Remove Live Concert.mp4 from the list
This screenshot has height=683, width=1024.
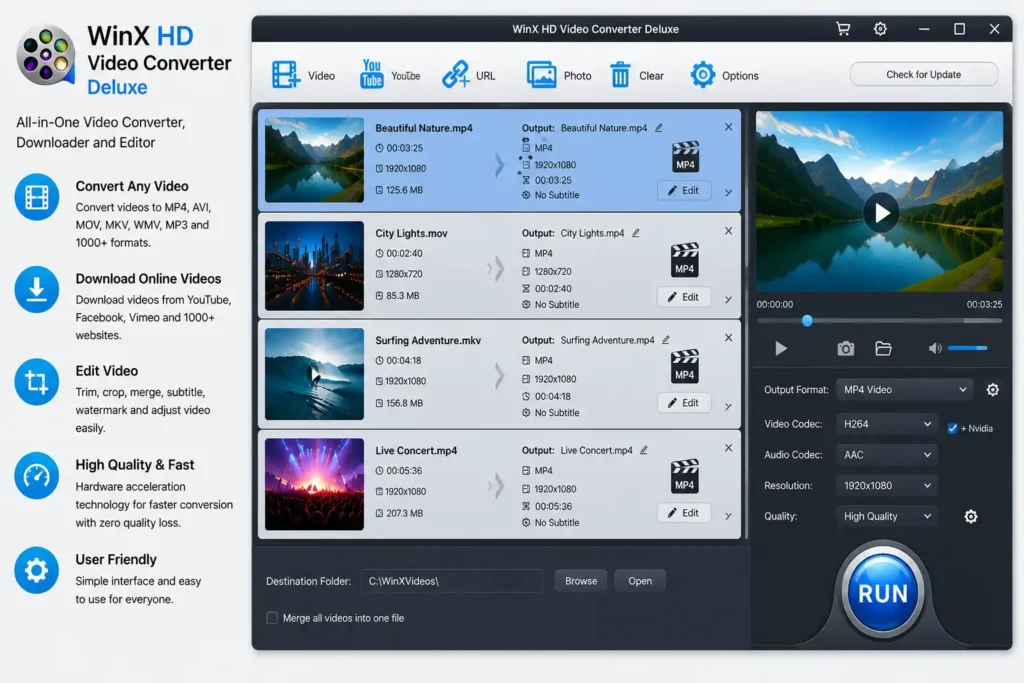pos(728,448)
